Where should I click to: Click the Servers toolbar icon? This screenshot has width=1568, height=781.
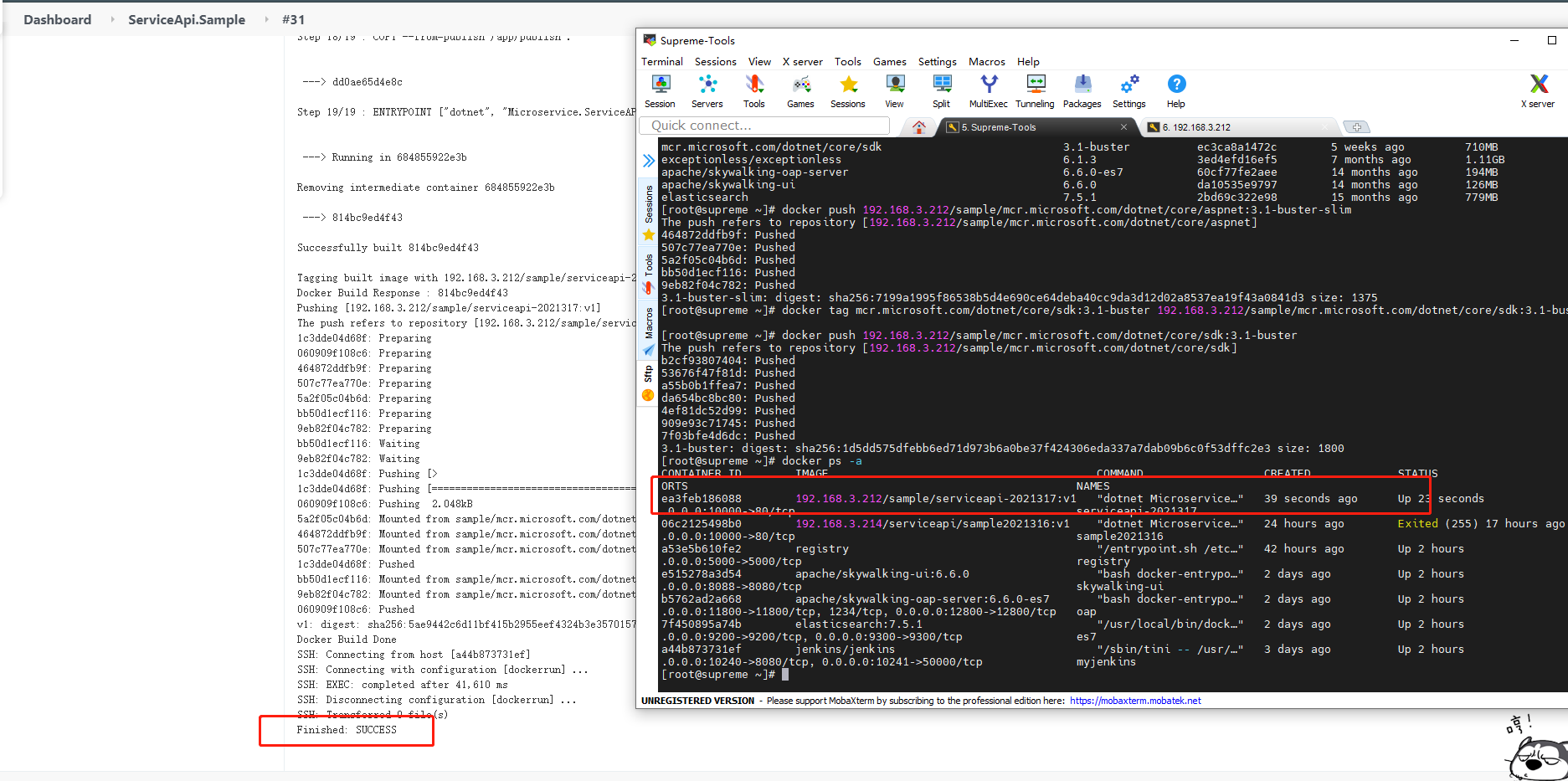pos(707,91)
